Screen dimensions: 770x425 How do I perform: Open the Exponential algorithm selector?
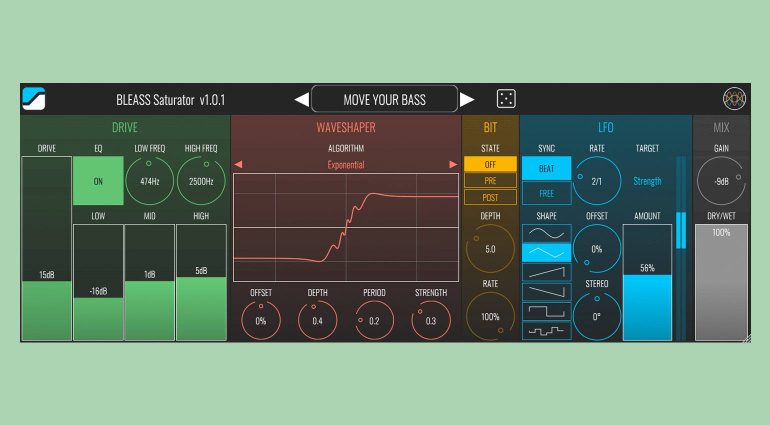[x=346, y=165]
